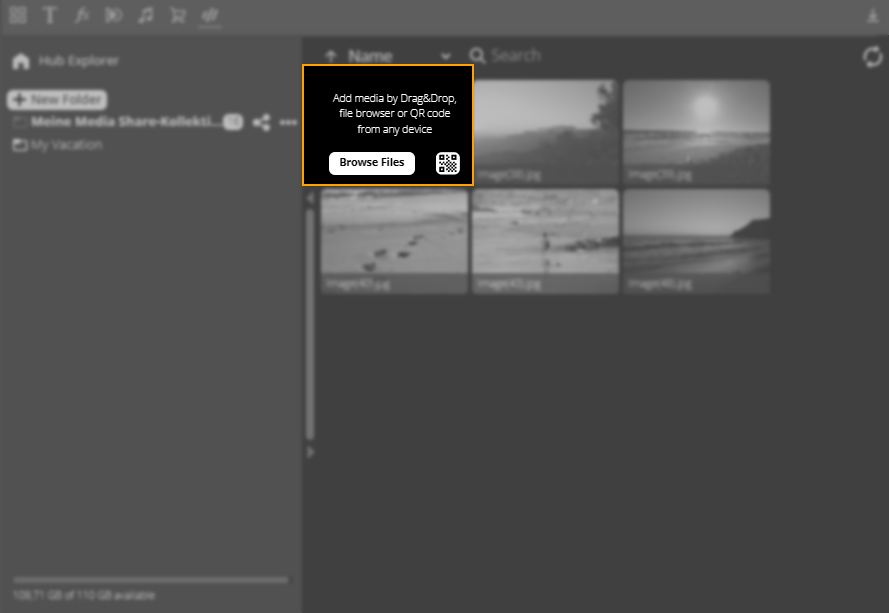Image resolution: width=889 pixels, height=613 pixels.
Task: Collapse panel using left splitter arrow
Action: pos(309,198)
